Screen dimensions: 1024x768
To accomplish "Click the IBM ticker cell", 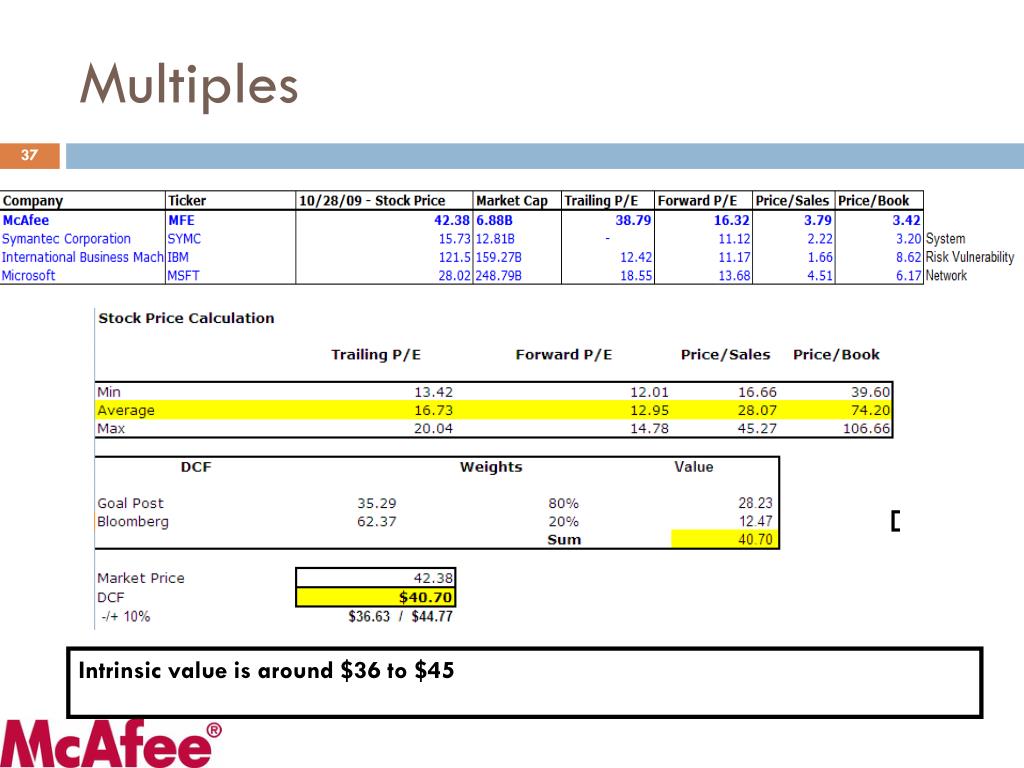I will 178,257.
